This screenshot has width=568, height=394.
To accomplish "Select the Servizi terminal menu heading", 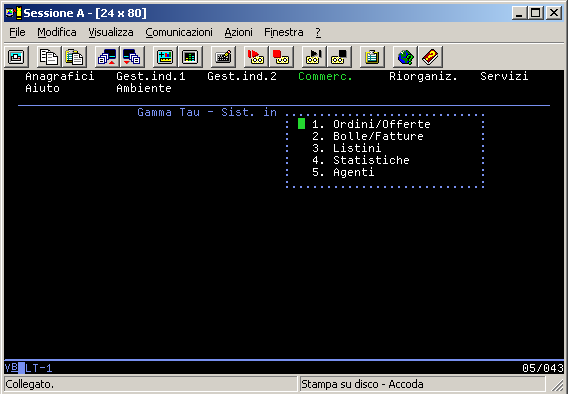I will pyautogui.click(x=504, y=76).
